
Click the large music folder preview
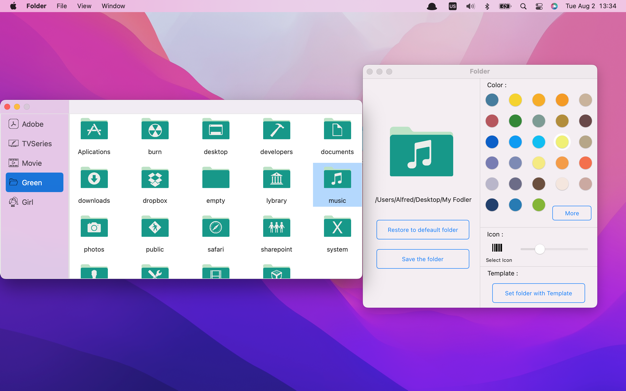(x=421, y=152)
